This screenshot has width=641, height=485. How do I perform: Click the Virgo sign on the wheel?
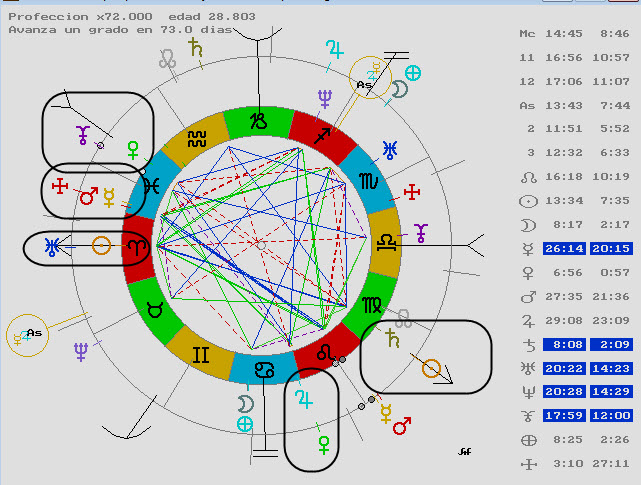[x=369, y=306]
